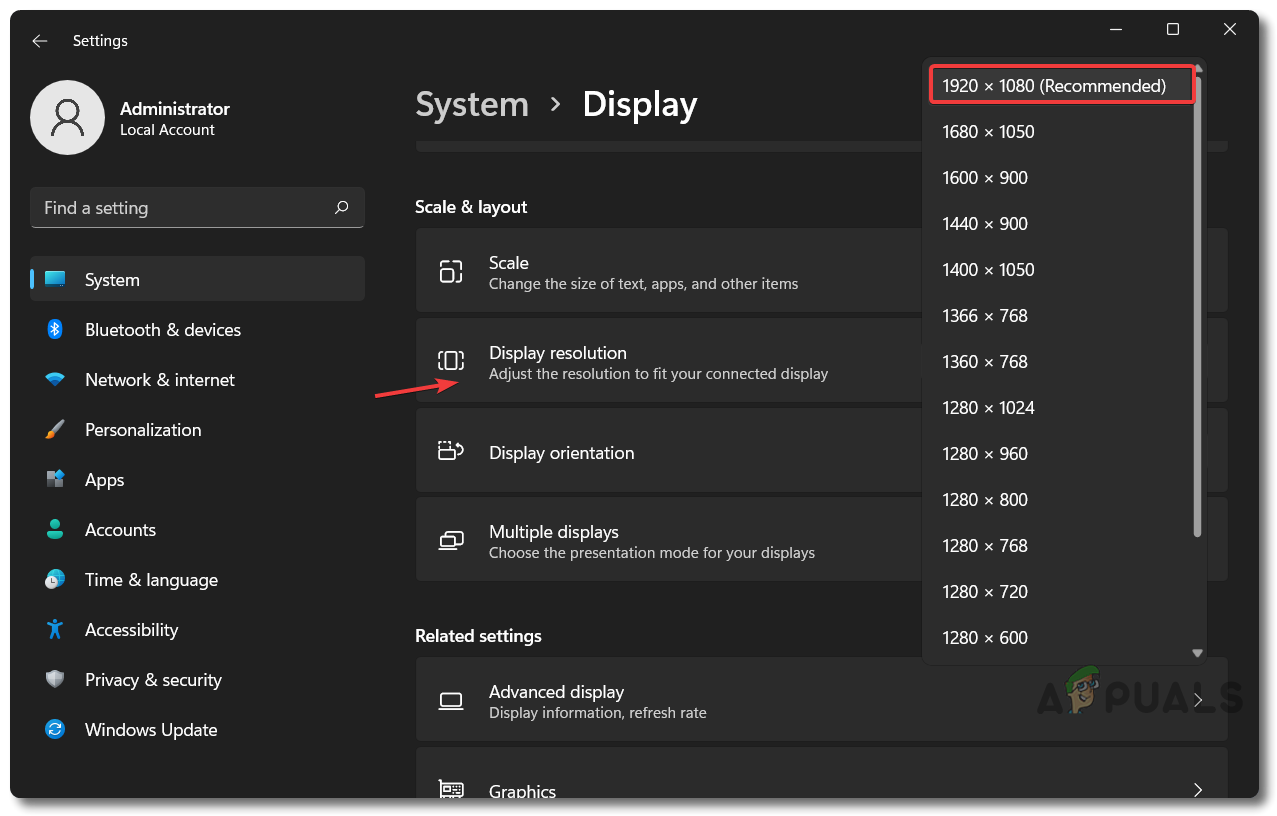Open the Apps settings page

pyautogui.click(x=104, y=480)
